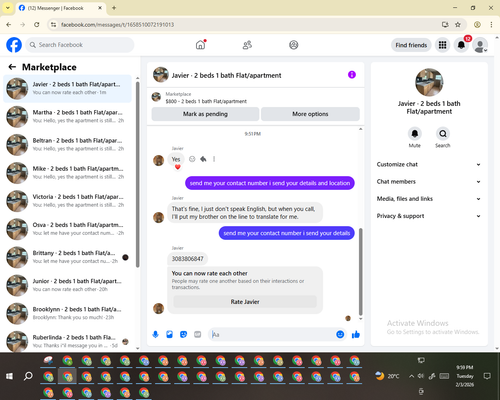Click Mark as pending button
The width and height of the screenshot is (500, 400).
(205, 114)
